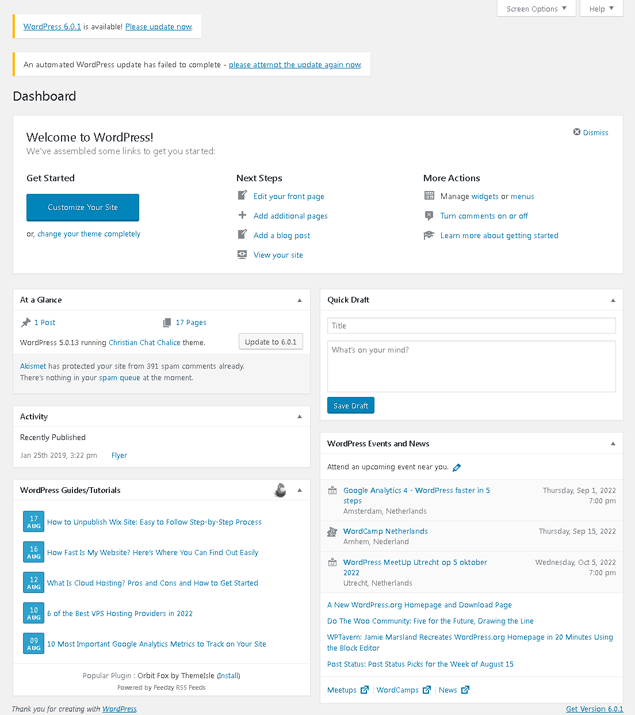The width and height of the screenshot is (635, 715).
Task: Click the 10 AUG date badge
Action: click(x=34, y=613)
